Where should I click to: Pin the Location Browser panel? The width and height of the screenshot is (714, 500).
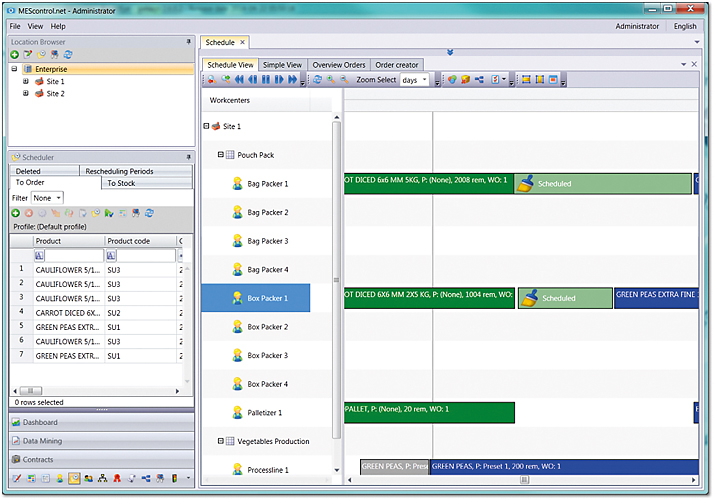click(x=189, y=42)
